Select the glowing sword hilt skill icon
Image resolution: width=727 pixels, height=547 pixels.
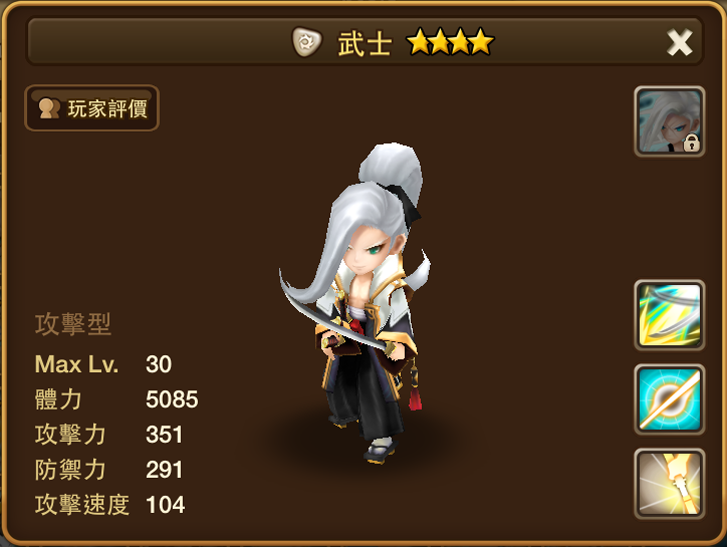[x=670, y=483]
